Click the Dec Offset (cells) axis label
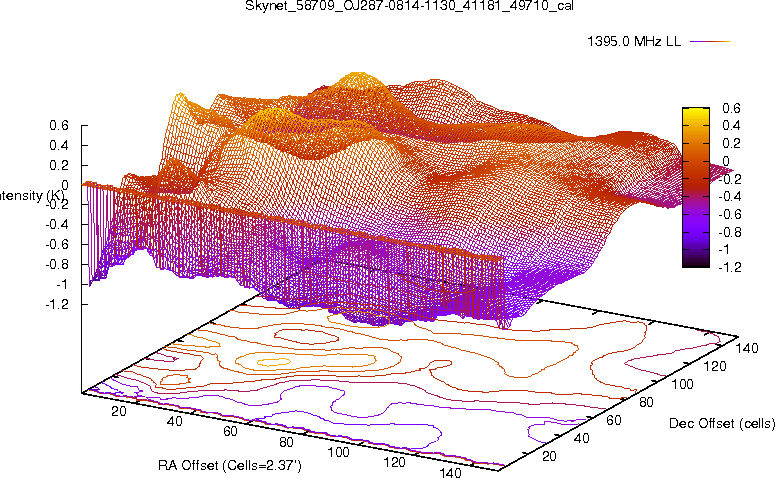Image resolution: width=775 pixels, height=478 pixels. point(722,423)
